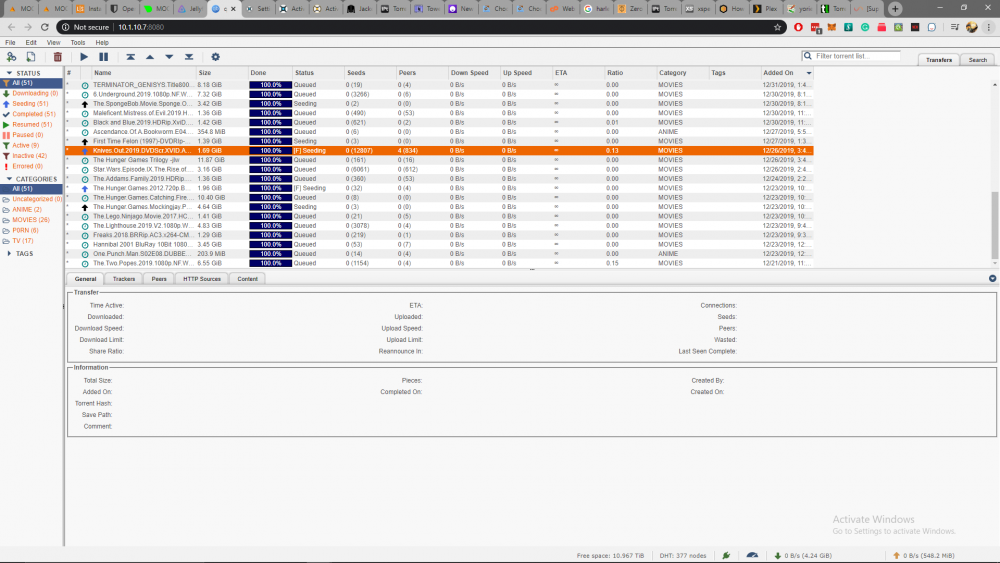Select The Hunger Games Trilogy torrent row

(439, 160)
